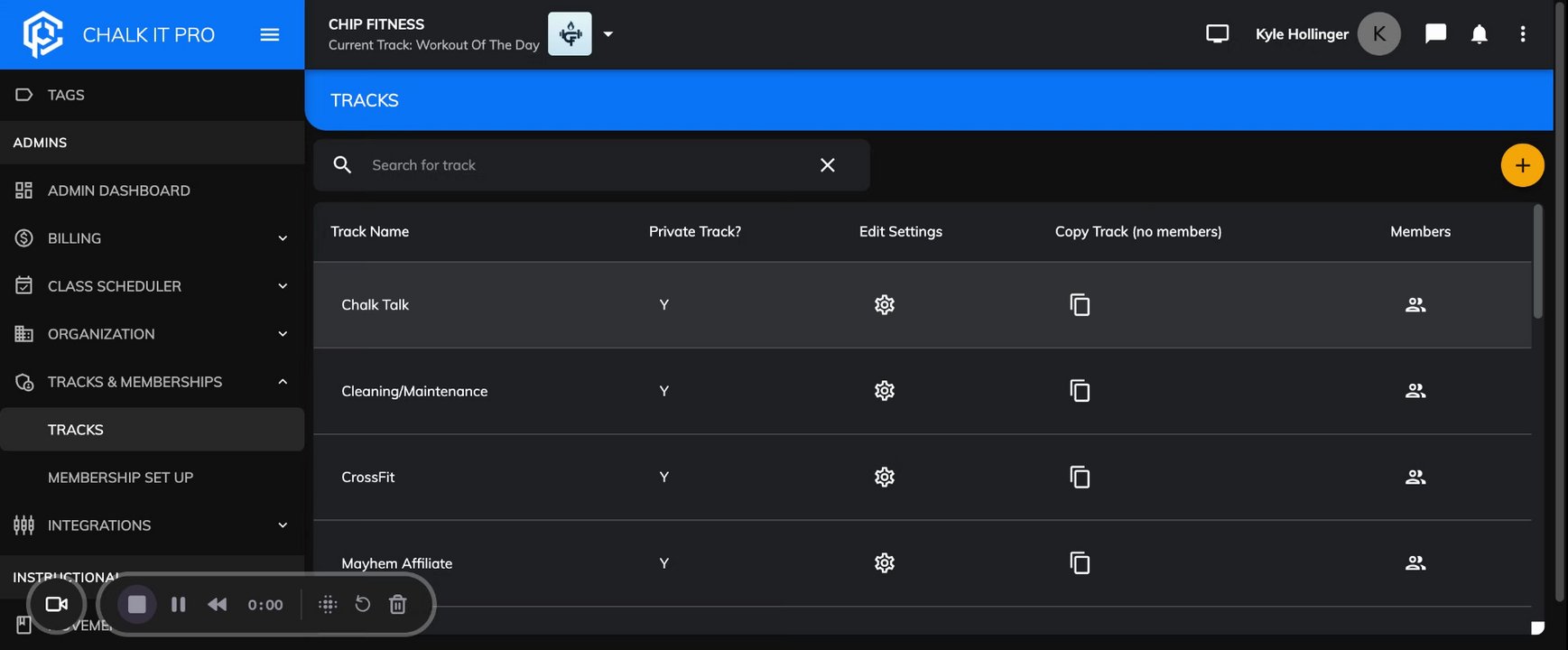Screen dimensions: 1568x650
Task: Click the display monitor icon in header
Action: 1217,34
